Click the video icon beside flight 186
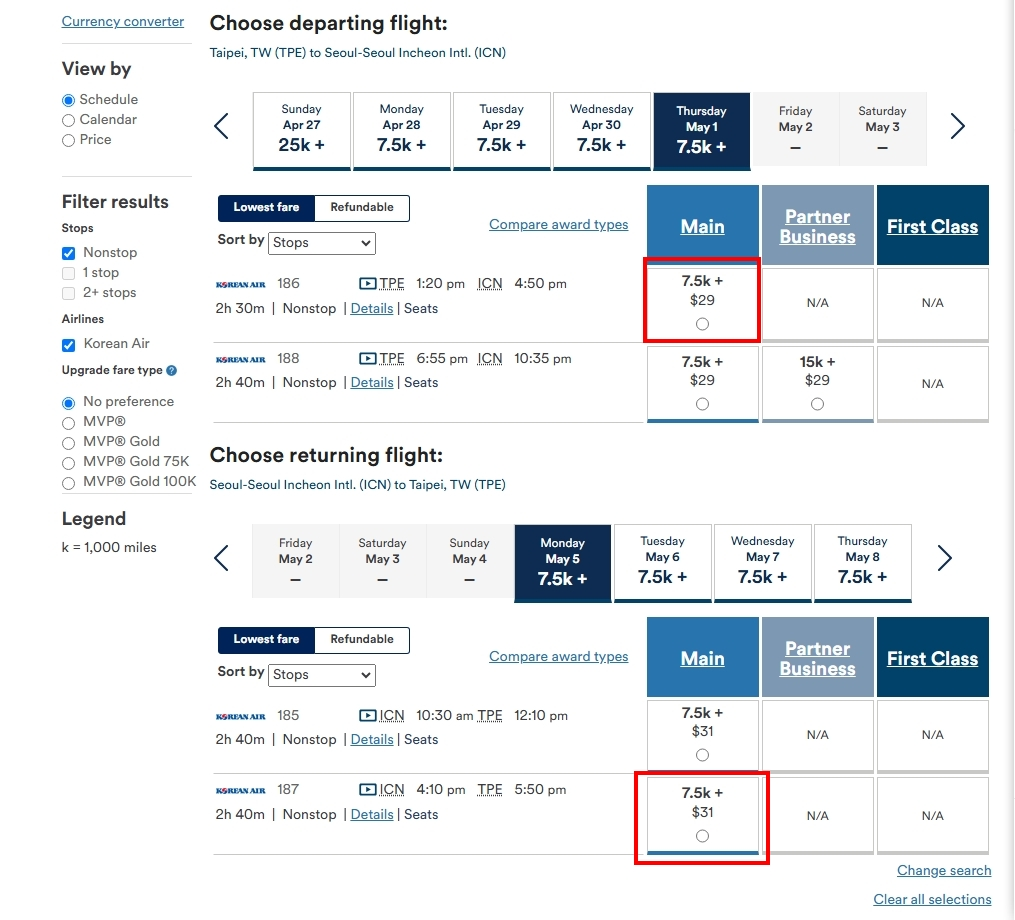The image size is (1015, 920). (367, 284)
